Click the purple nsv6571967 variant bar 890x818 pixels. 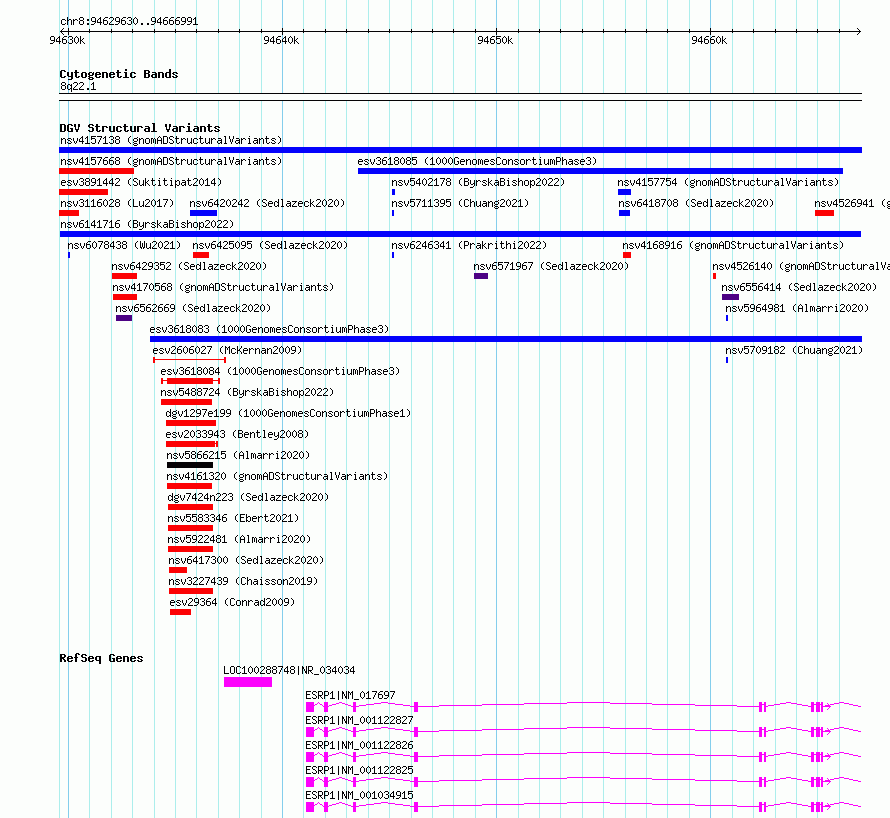[x=481, y=276]
